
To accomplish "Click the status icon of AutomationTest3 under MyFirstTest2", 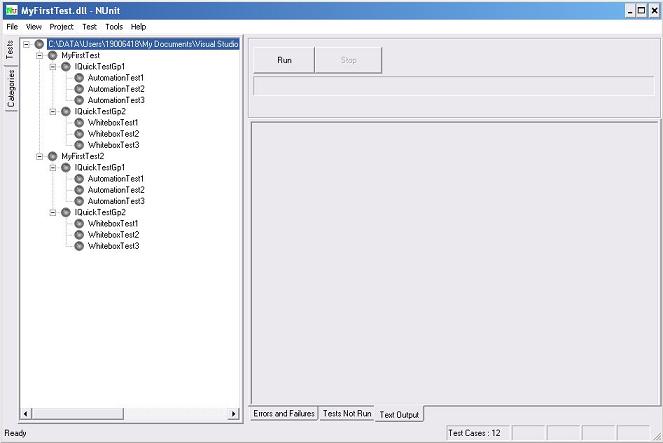I will pyautogui.click(x=79, y=201).
